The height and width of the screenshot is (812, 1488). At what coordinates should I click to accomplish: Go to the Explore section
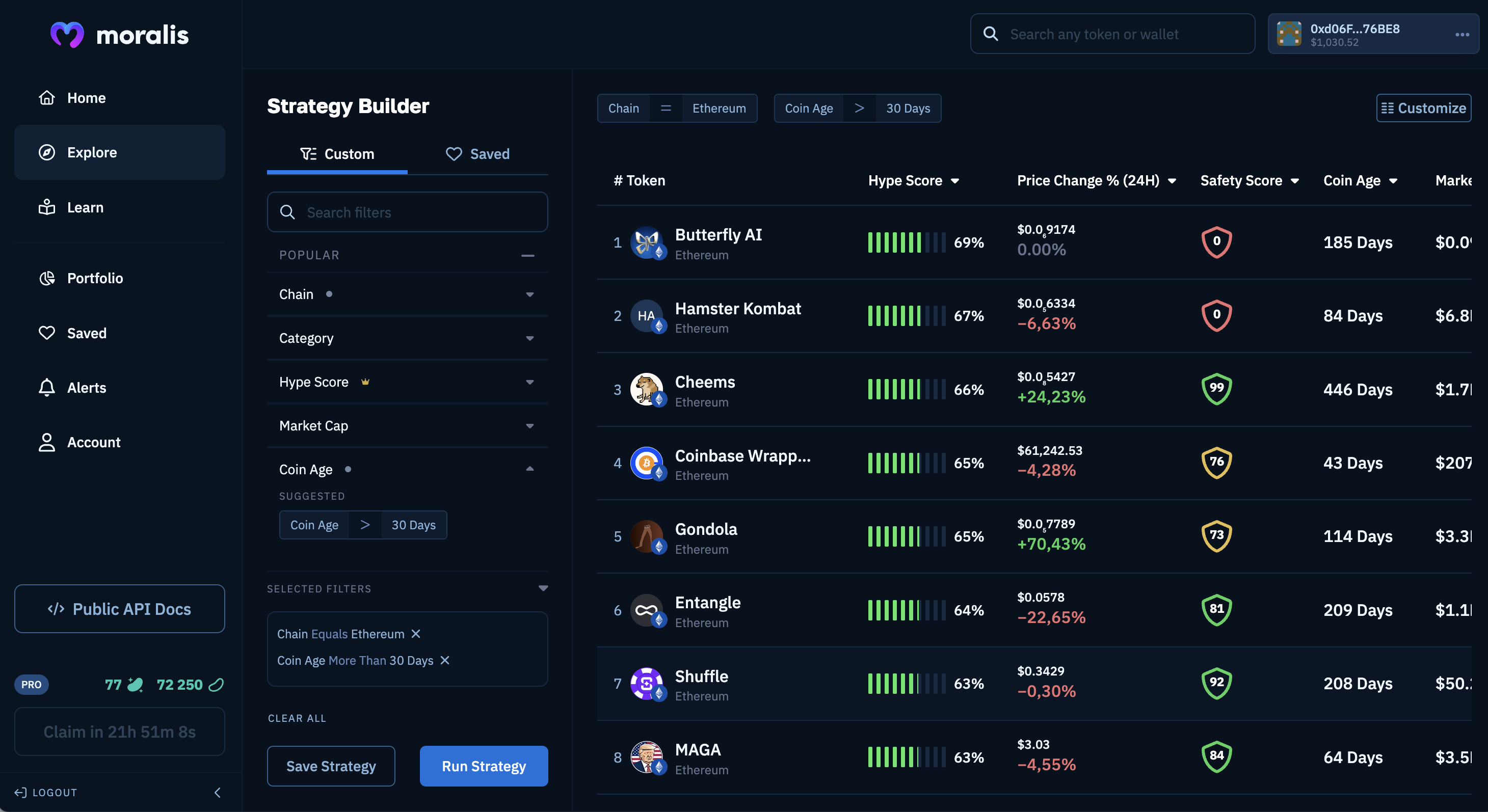120,152
